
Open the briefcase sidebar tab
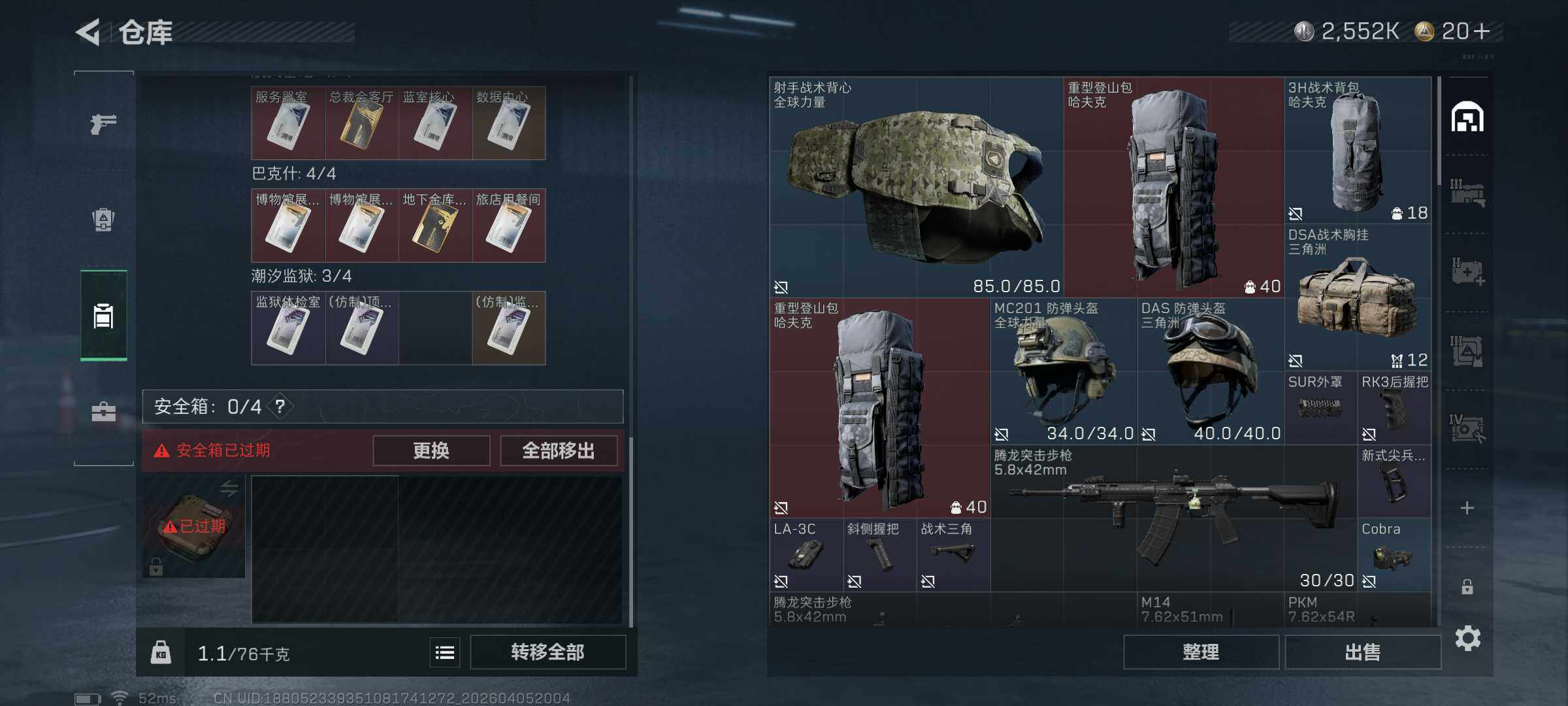pos(103,412)
